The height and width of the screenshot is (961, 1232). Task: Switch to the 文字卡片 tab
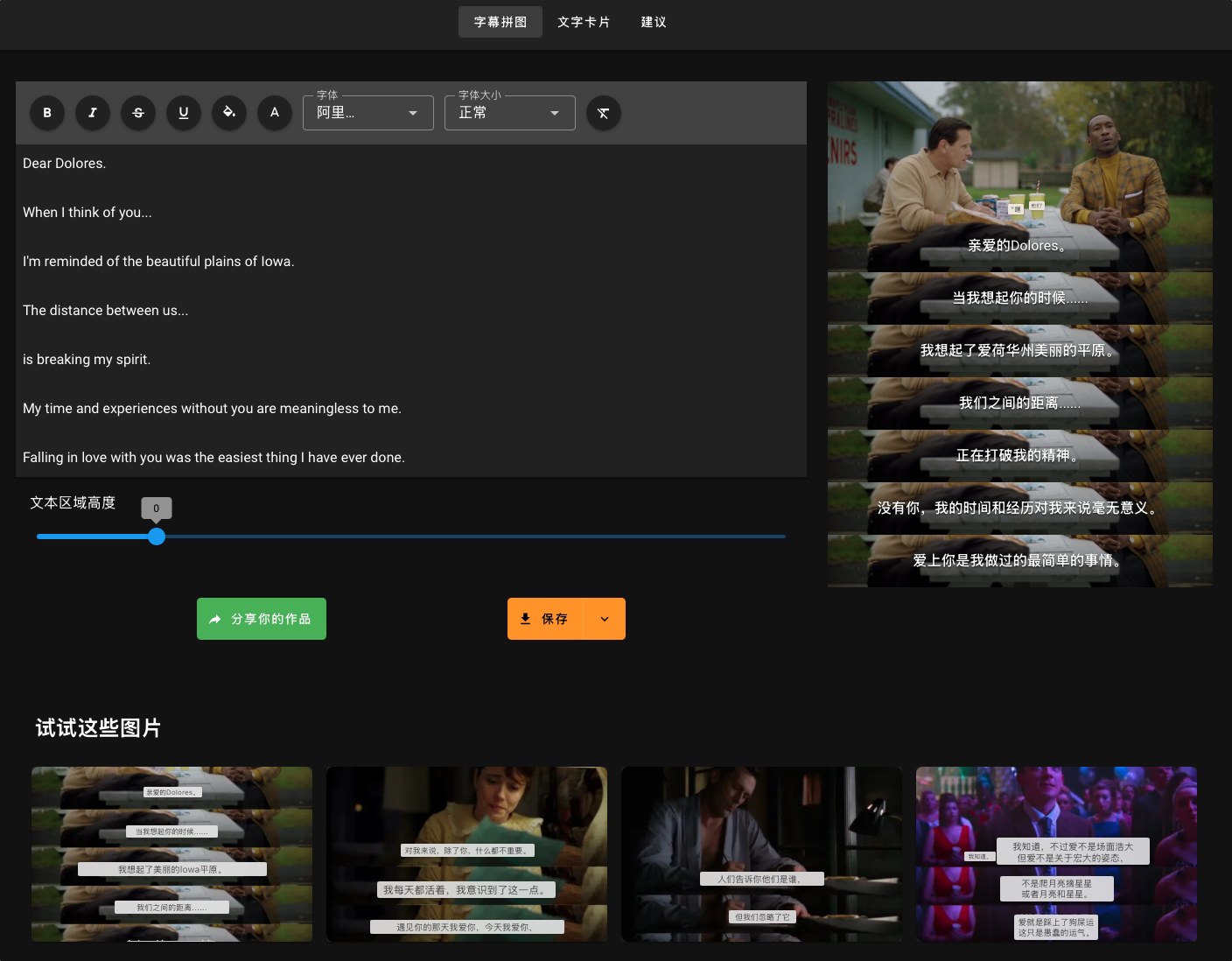(x=584, y=22)
